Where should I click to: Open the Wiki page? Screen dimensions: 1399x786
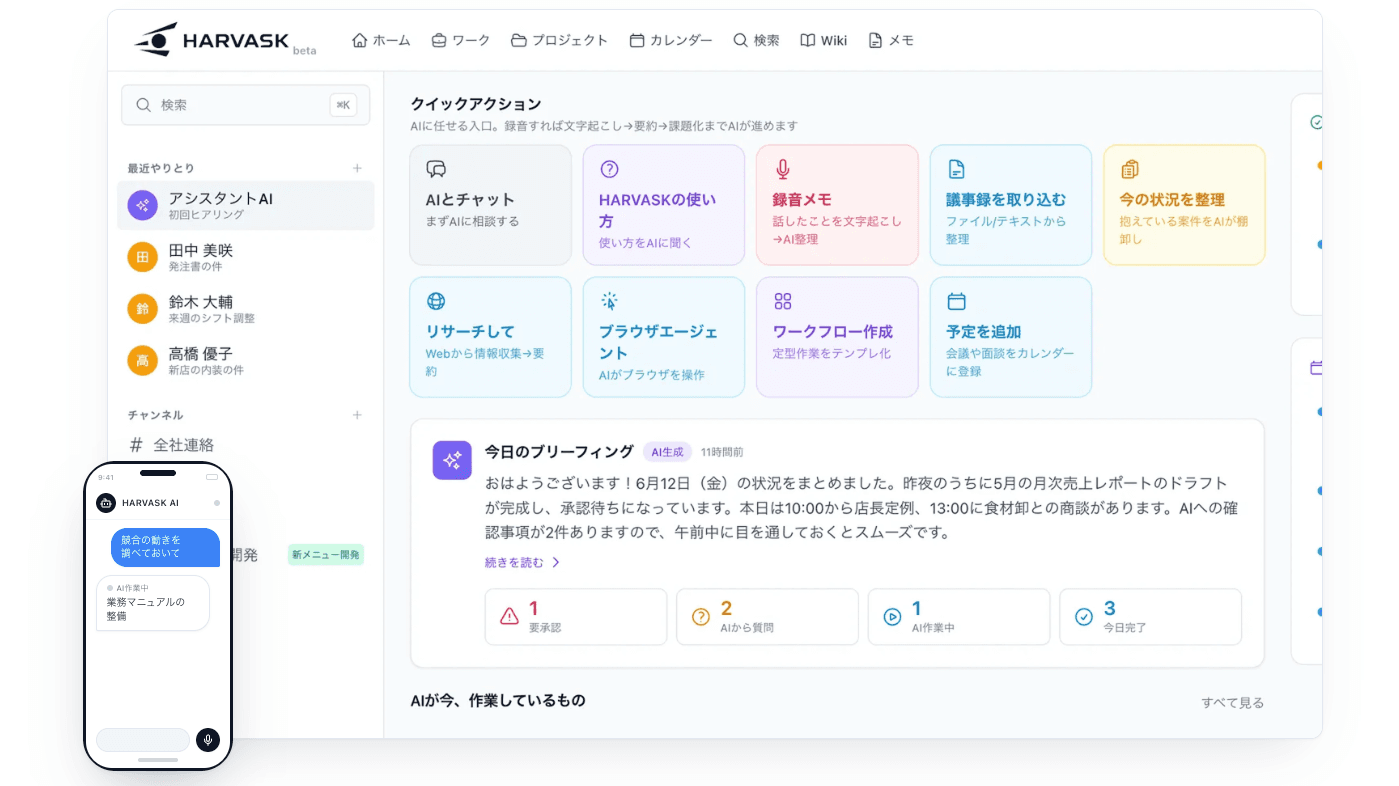pyautogui.click(x=823, y=40)
